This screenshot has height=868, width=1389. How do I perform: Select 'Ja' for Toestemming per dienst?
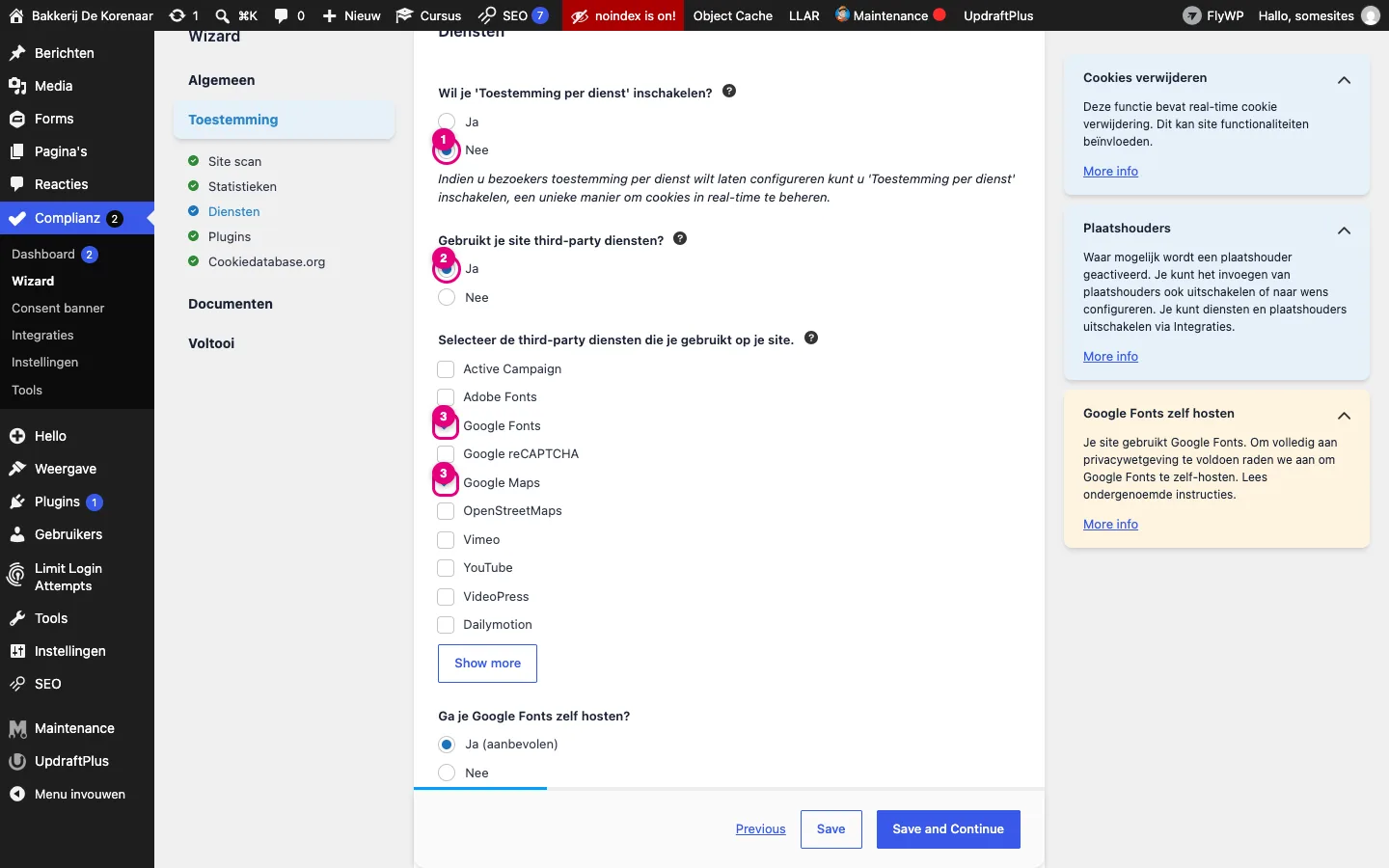pyautogui.click(x=447, y=122)
